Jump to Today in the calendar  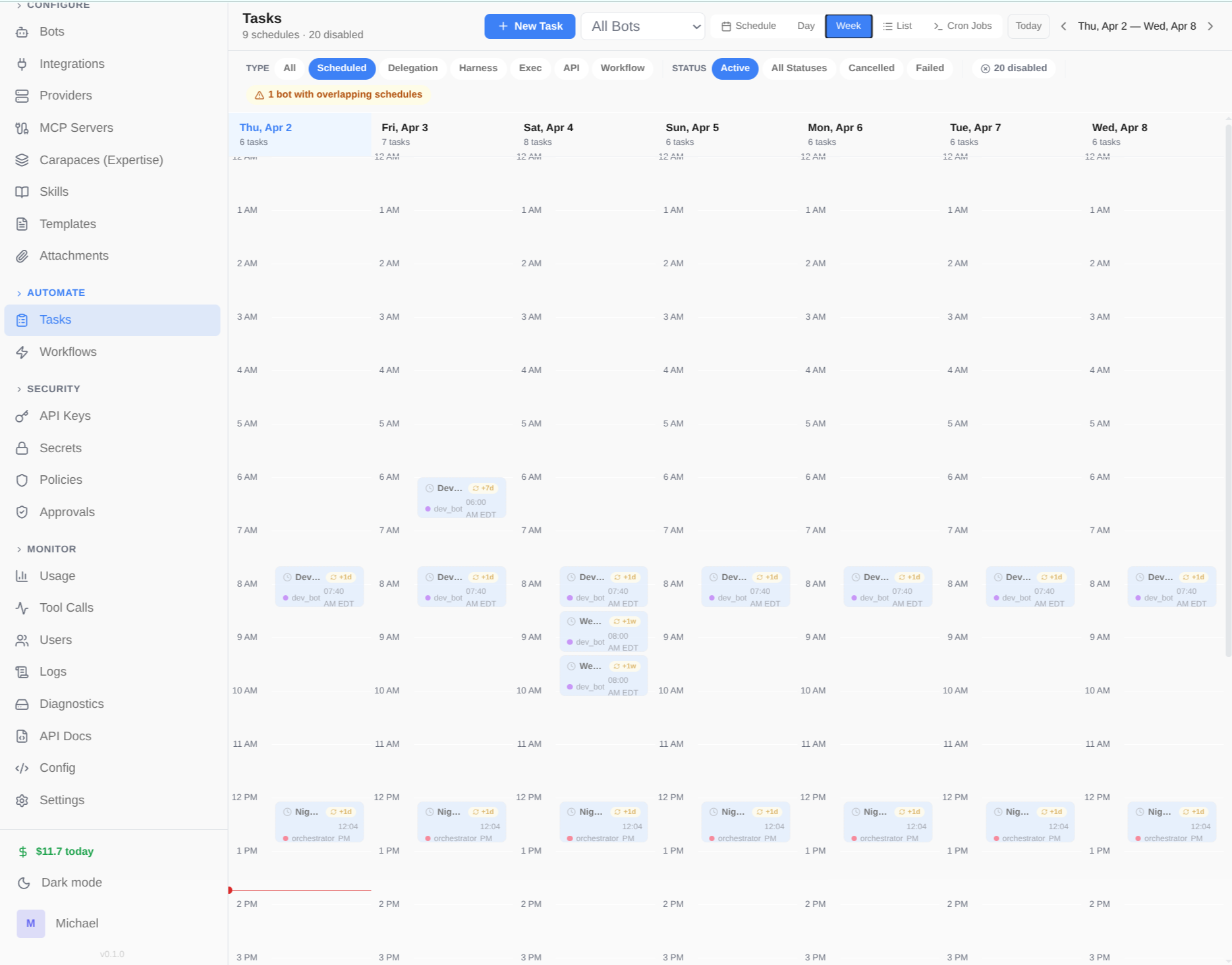1028,26
